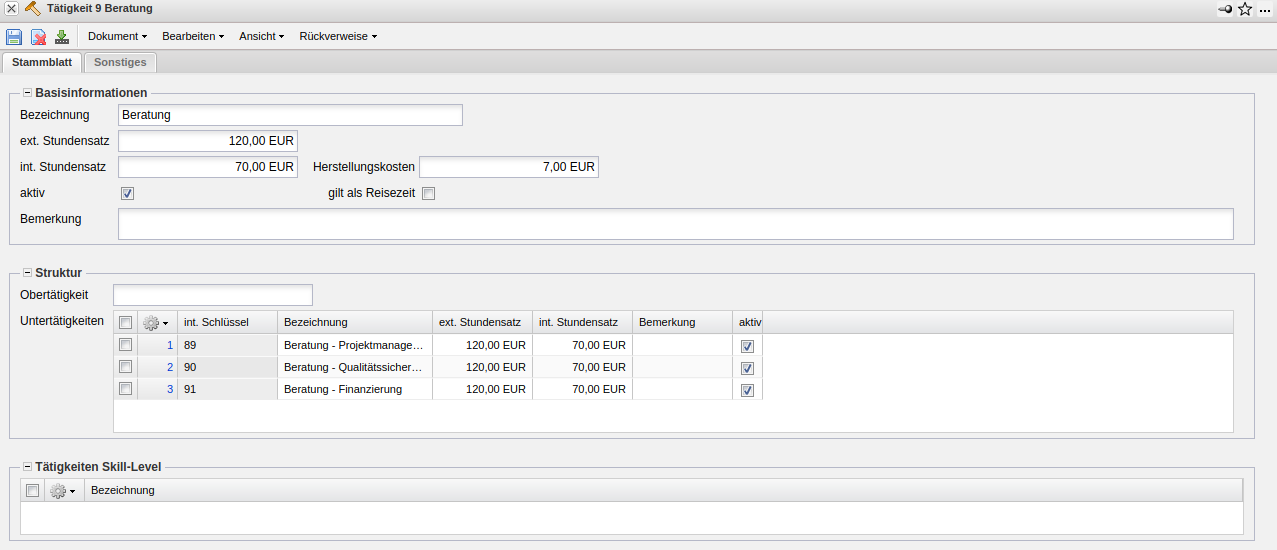Open row 2 link for Qualitätssicherung
The width and height of the screenshot is (1277, 550).
click(170, 367)
